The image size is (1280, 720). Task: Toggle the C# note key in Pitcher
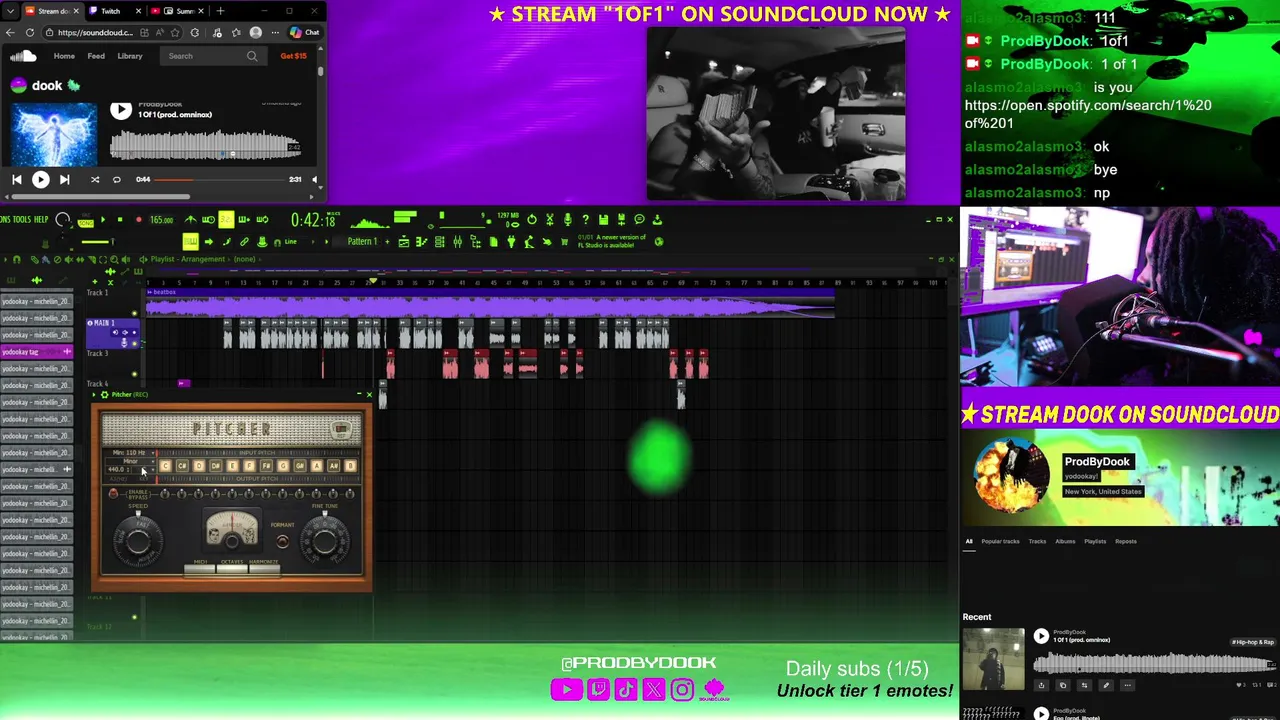[x=182, y=466]
